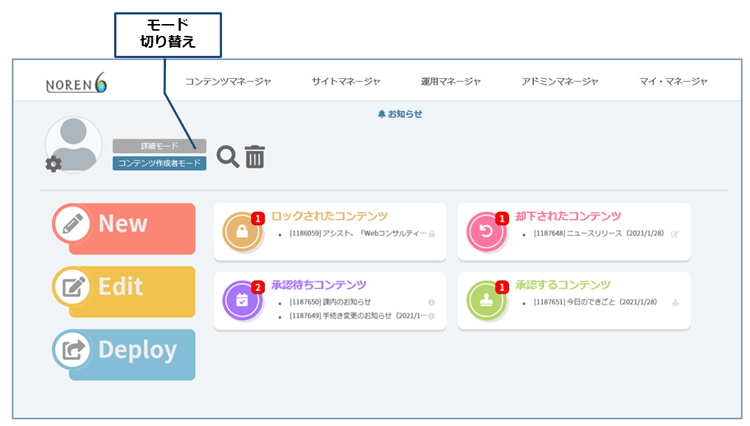Click the user avatar profile picture
Viewport: 750px width, 426px height.
click(x=74, y=144)
